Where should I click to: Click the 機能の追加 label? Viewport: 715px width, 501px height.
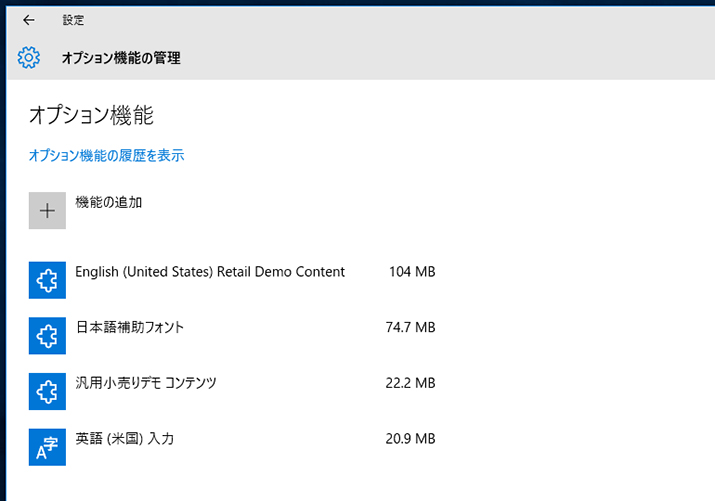(x=109, y=202)
